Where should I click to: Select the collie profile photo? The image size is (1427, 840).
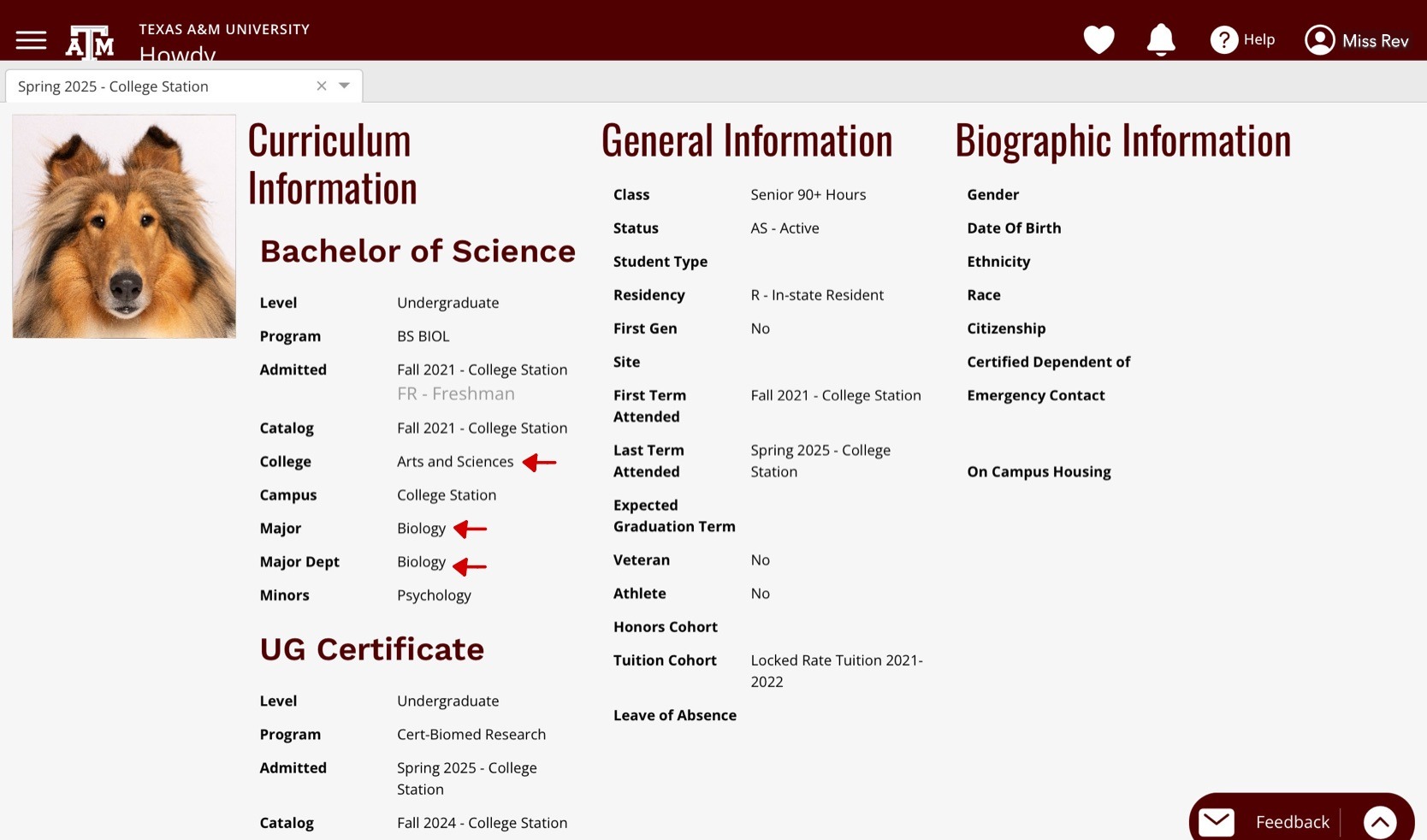click(x=124, y=227)
